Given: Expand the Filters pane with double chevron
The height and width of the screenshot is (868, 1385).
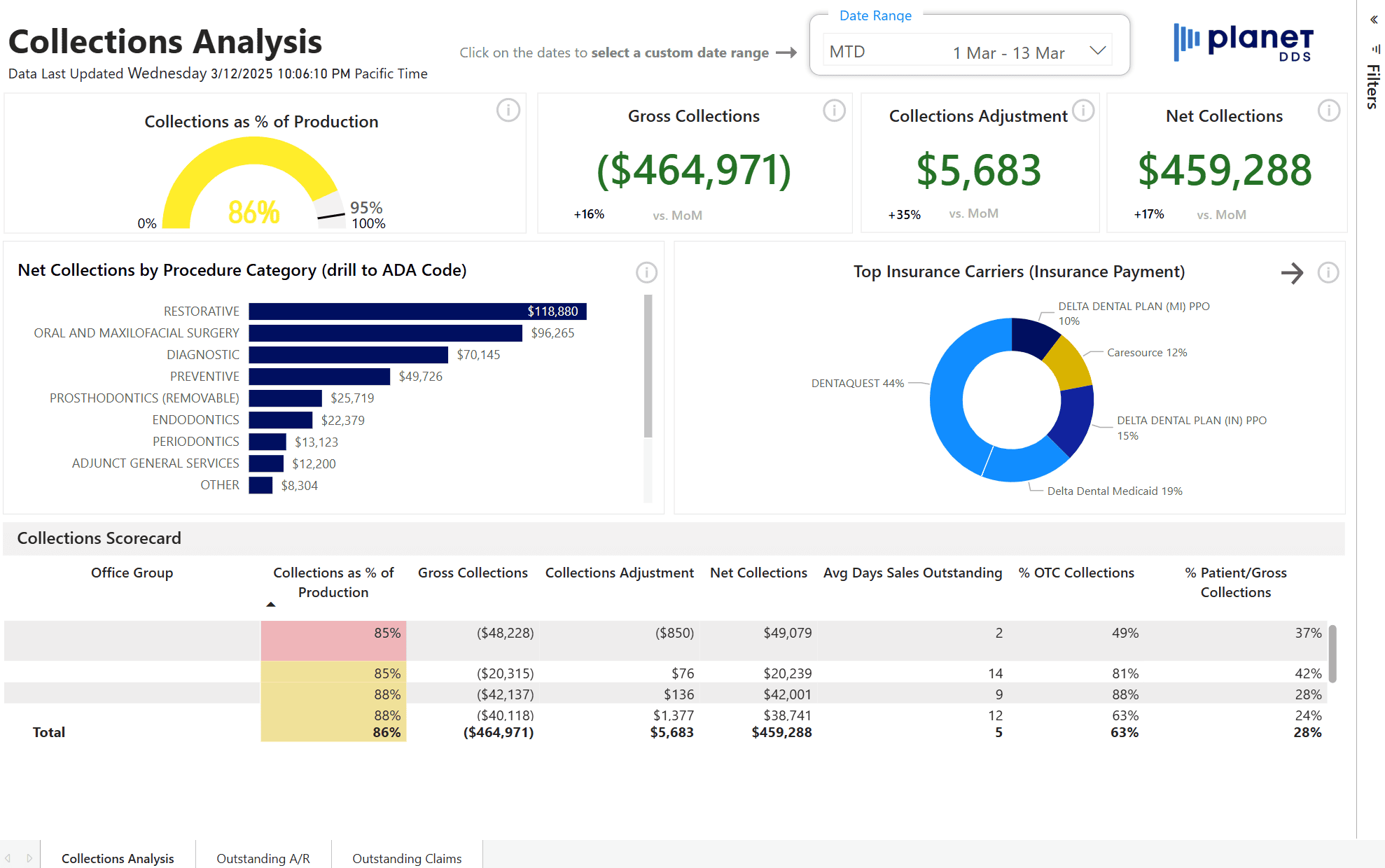Looking at the screenshot, I should coord(1374,20).
